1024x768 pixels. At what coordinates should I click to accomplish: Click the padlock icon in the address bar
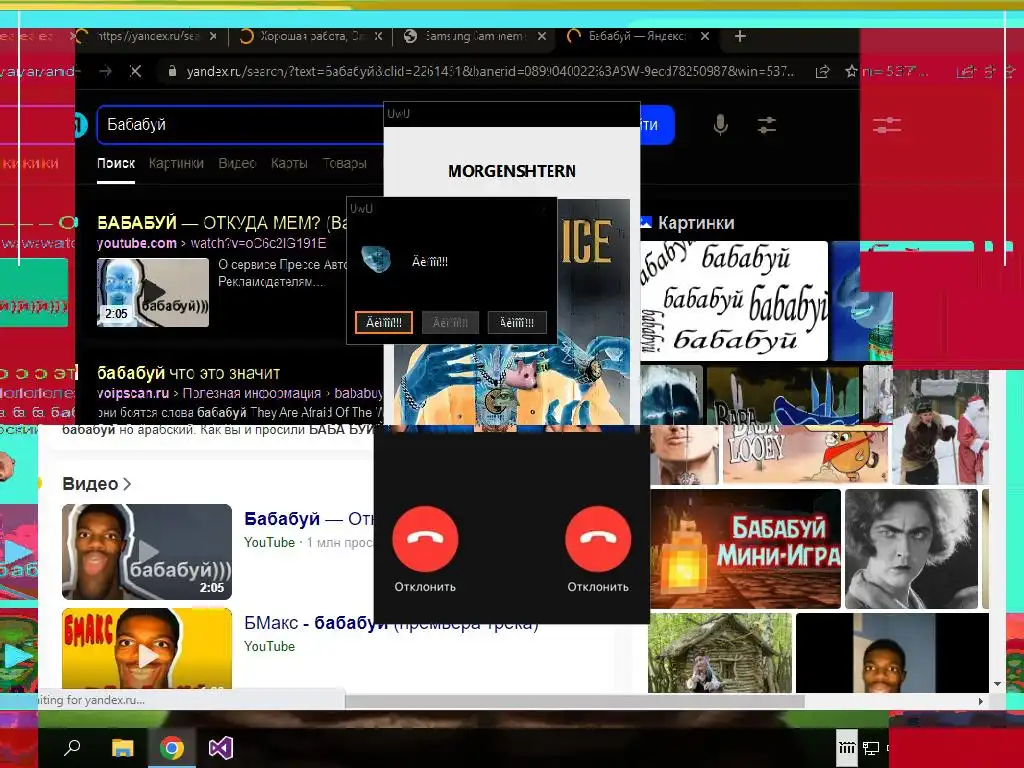(172, 71)
